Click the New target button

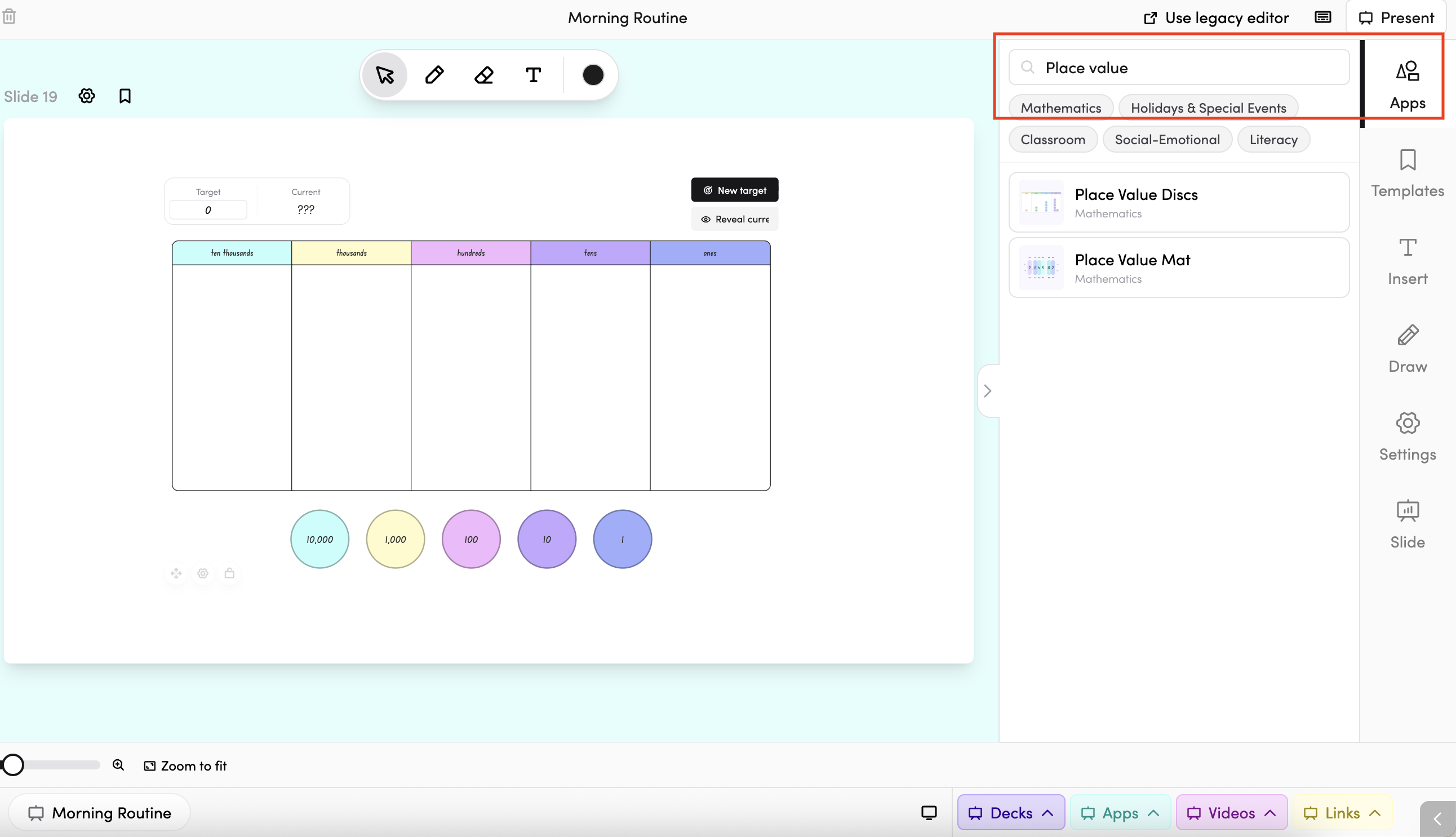tap(734, 190)
